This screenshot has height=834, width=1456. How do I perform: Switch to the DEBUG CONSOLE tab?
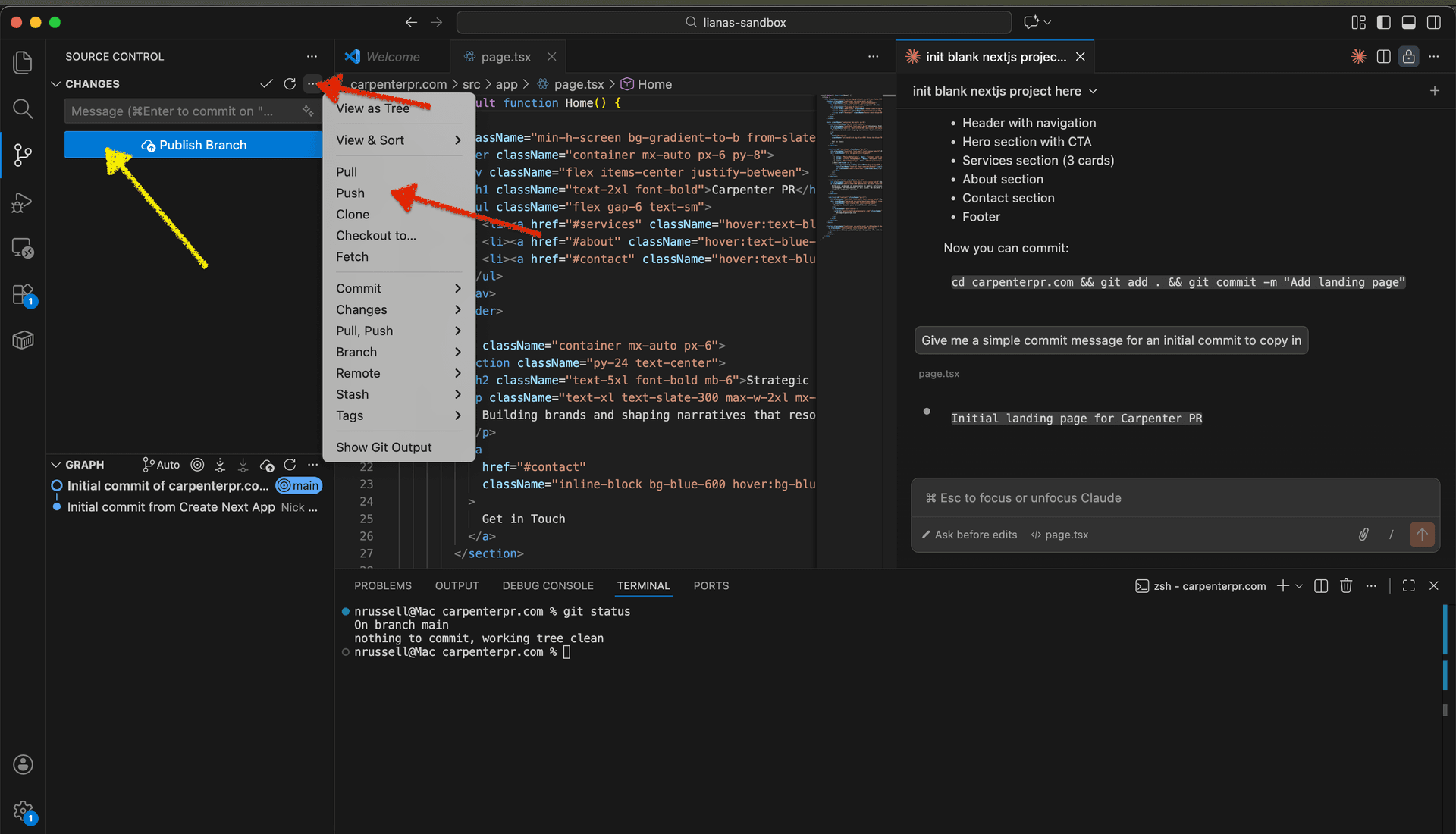(x=548, y=585)
